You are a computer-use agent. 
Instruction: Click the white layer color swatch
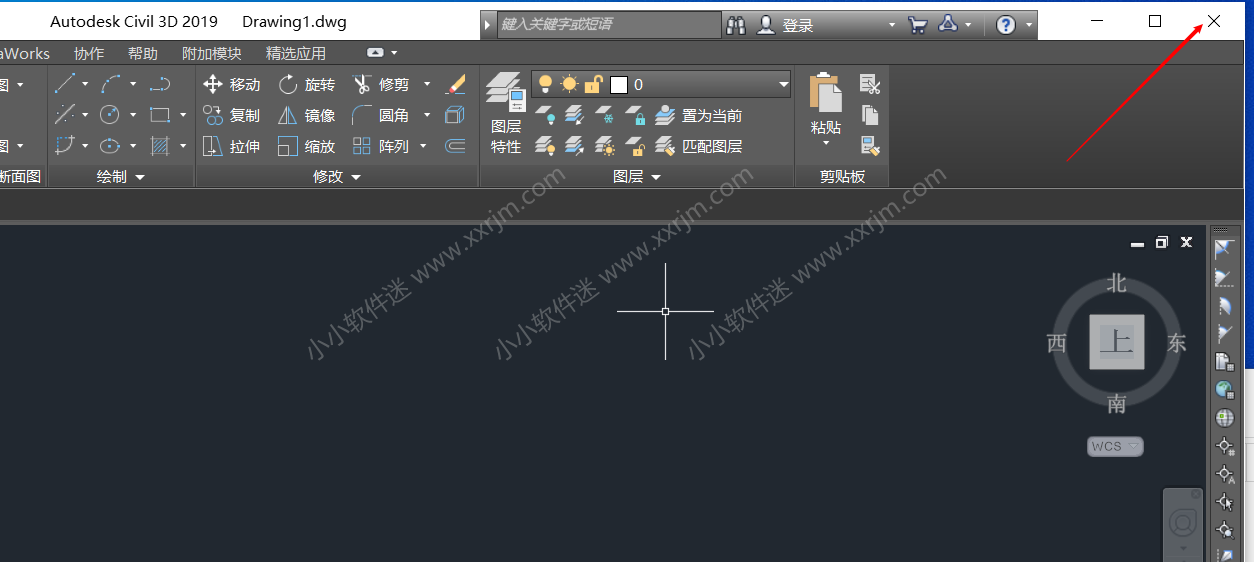618,85
